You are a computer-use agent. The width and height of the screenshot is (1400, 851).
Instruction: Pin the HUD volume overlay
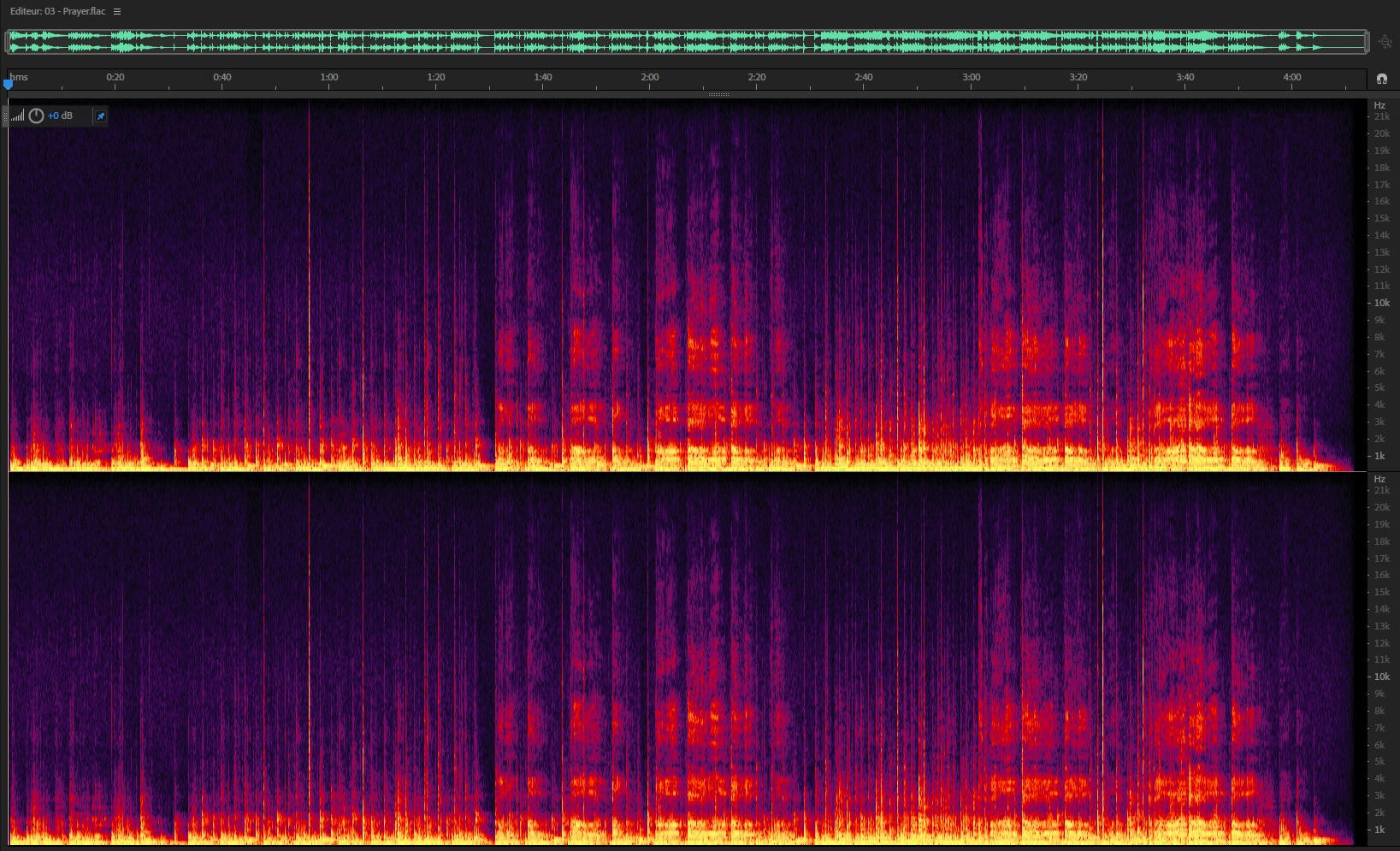coord(100,116)
